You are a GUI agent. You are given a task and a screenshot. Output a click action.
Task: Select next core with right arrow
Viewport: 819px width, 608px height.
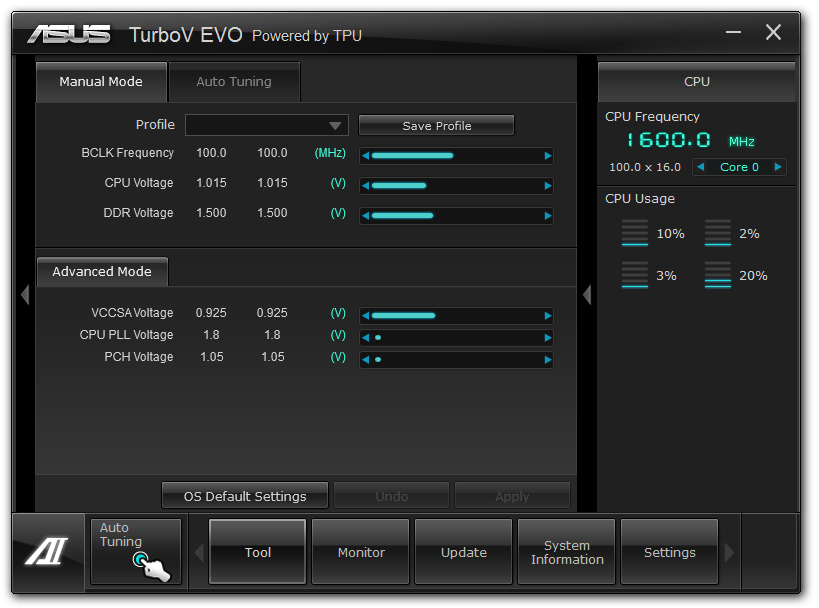(778, 167)
